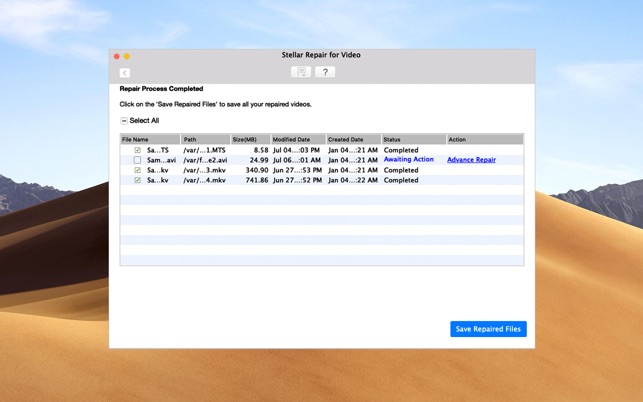643x402 pixels.
Task: Select the /var/...4.mkv path cell
Action: pyautogui.click(x=204, y=180)
